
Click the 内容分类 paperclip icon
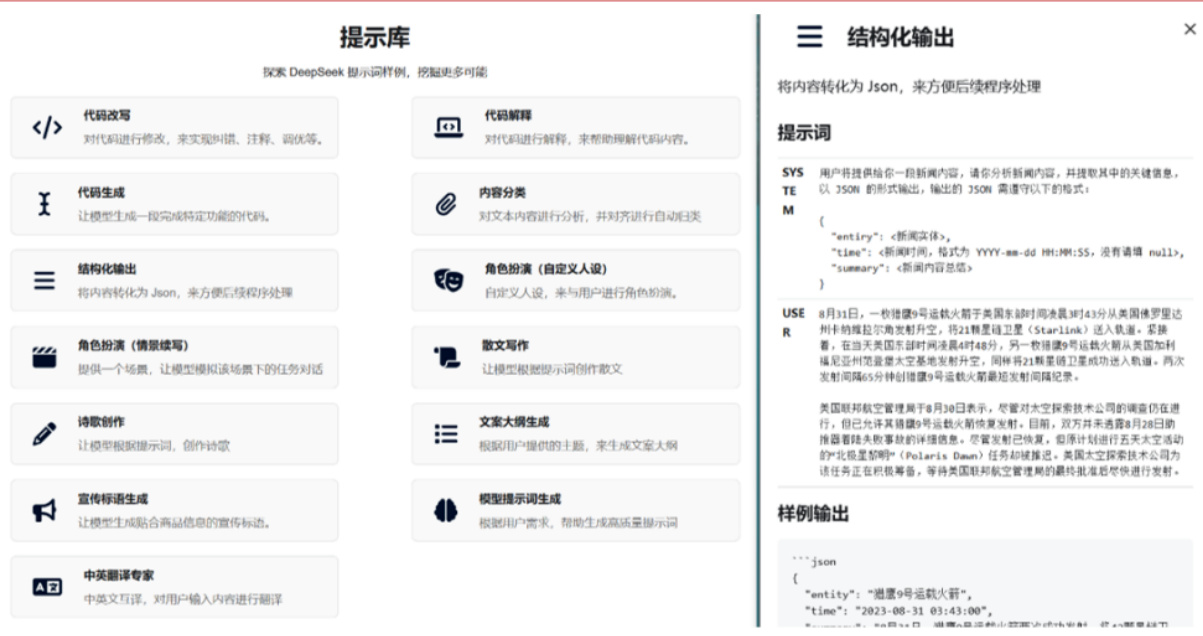(445, 205)
